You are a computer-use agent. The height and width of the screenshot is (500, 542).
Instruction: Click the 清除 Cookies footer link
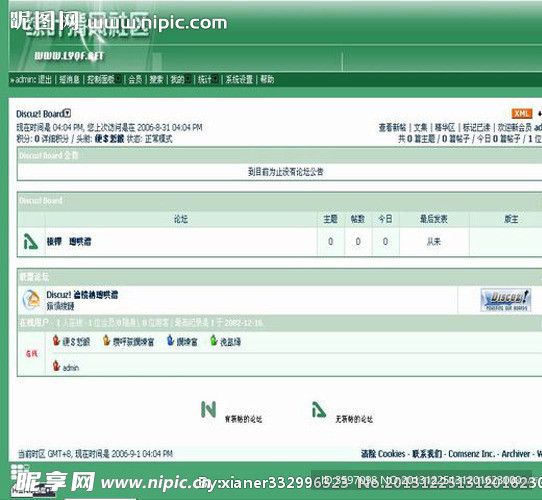[x=383, y=454]
